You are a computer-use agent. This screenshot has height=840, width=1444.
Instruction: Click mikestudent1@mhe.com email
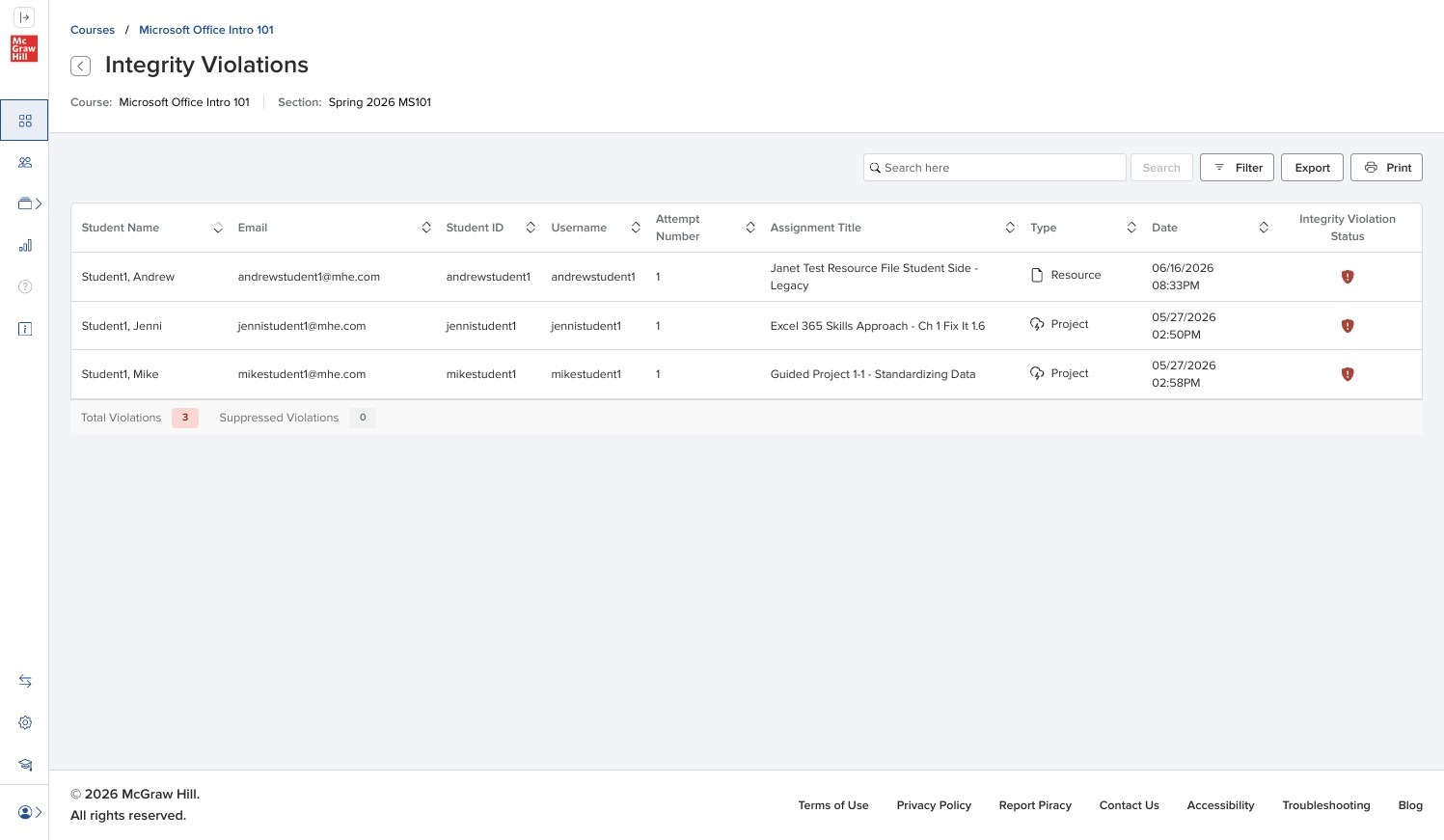pos(302,374)
